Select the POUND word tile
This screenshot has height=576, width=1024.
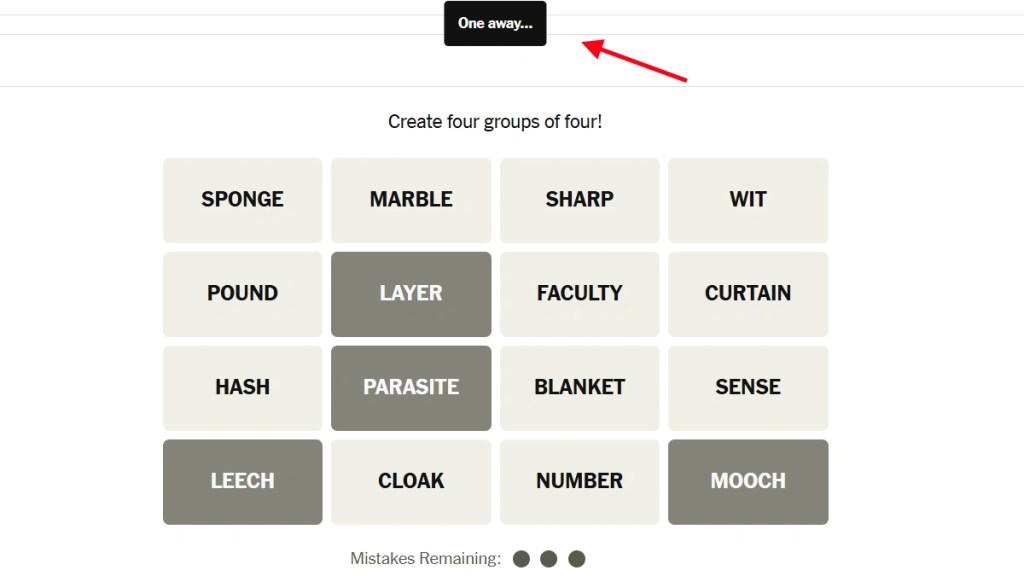point(242,294)
